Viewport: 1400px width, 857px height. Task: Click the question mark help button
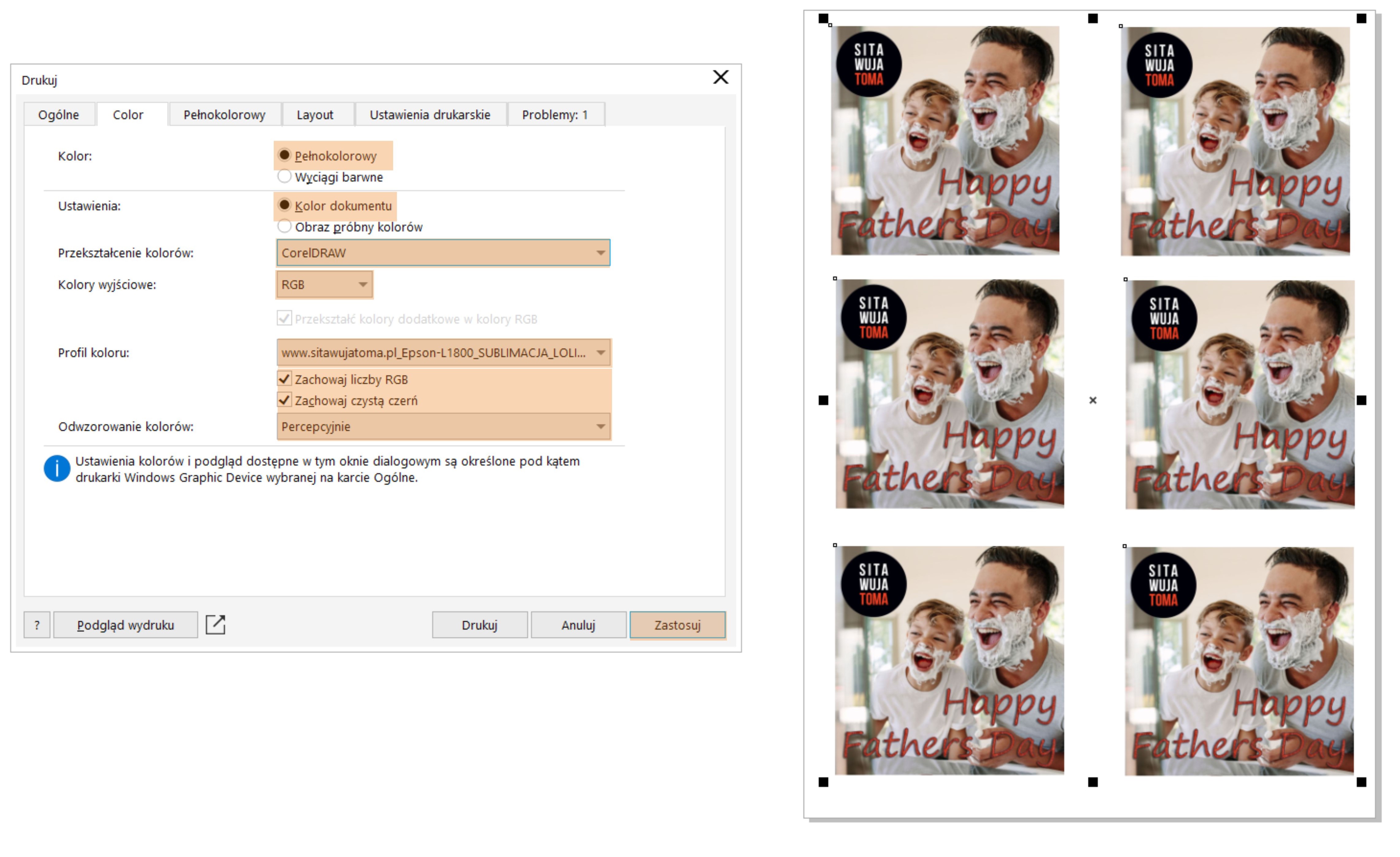[37, 625]
